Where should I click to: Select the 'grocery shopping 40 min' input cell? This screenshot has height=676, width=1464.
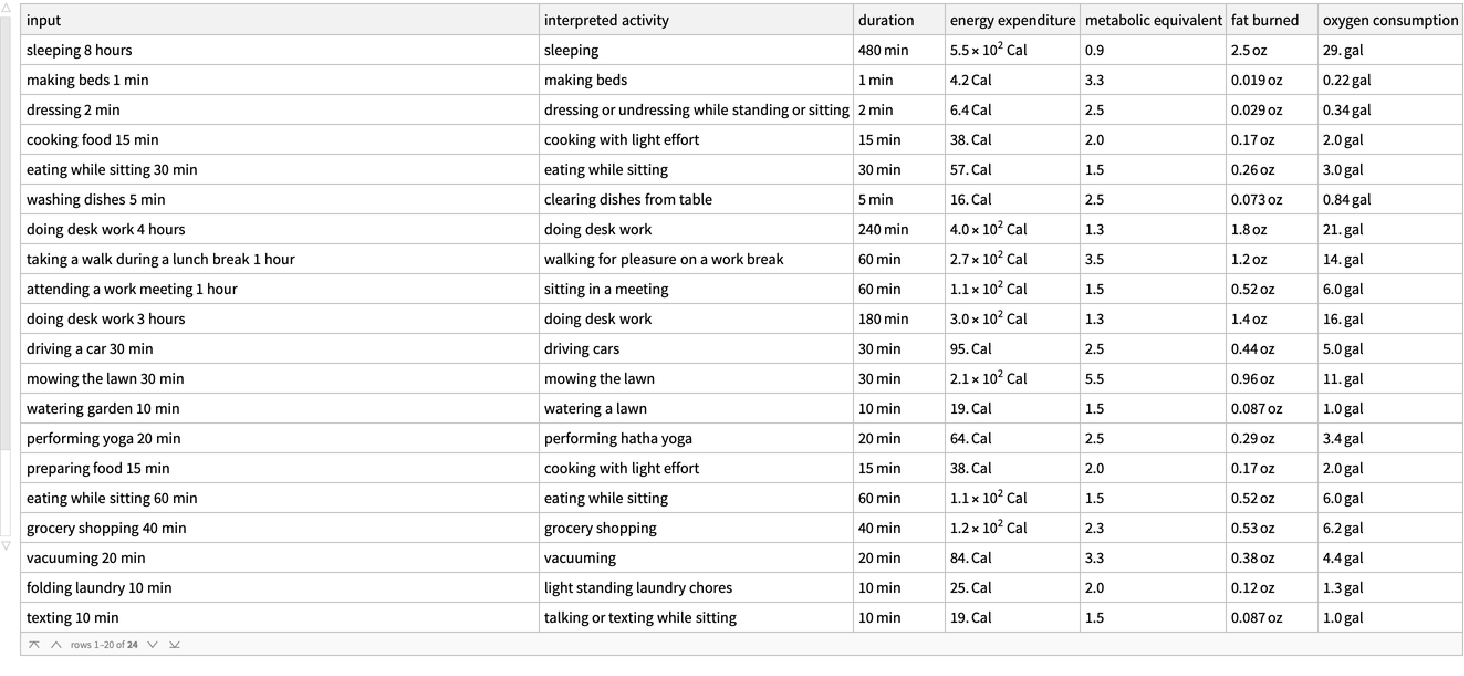click(x=106, y=528)
